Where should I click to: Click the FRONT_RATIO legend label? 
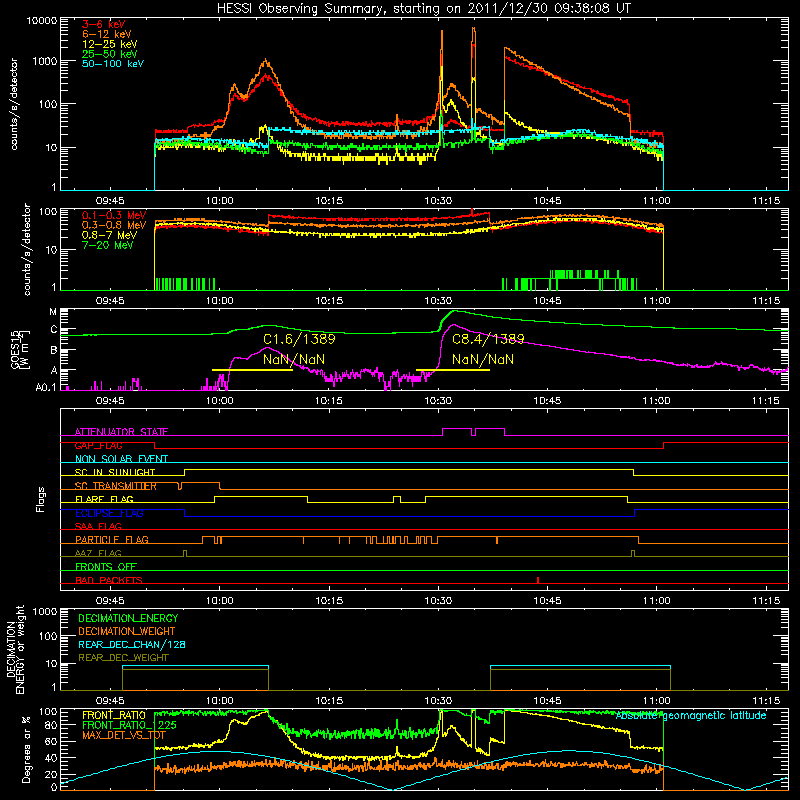pyautogui.click(x=114, y=715)
